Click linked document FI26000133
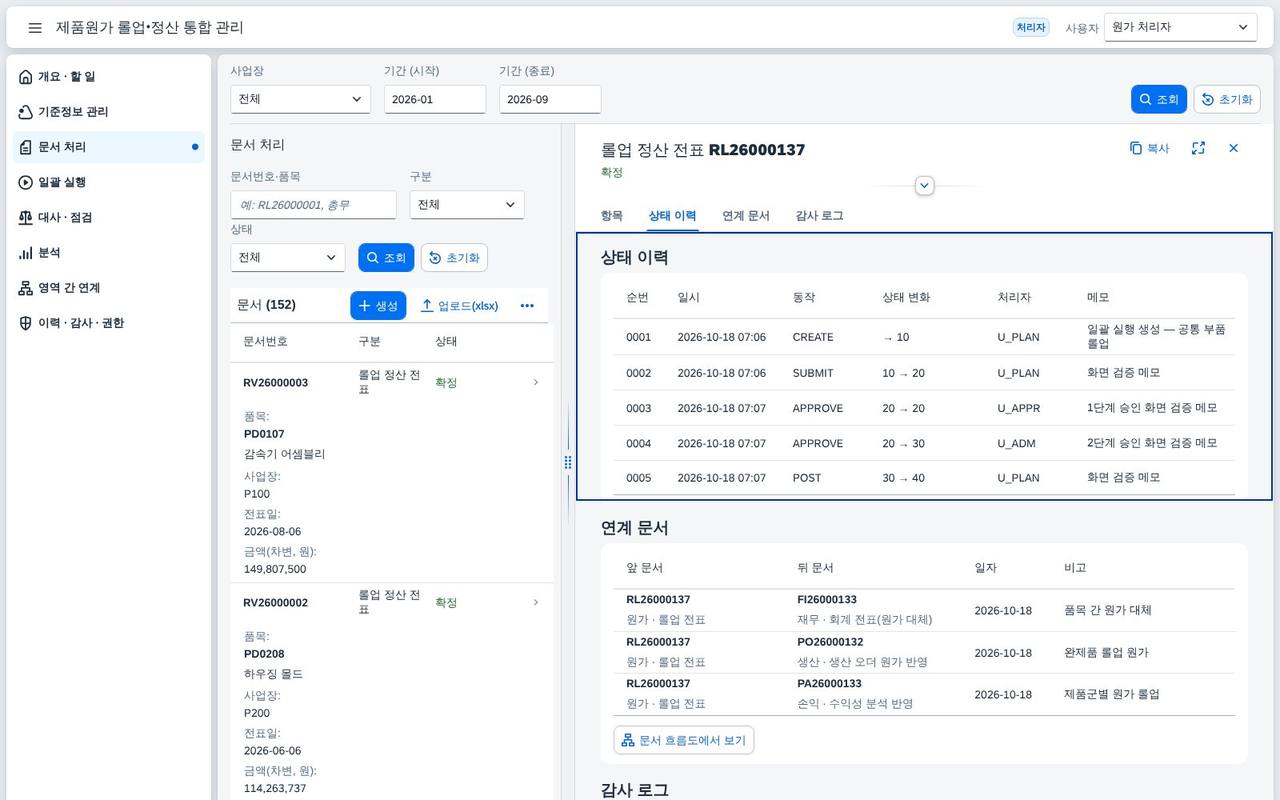This screenshot has width=1280, height=800. coord(827,600)
